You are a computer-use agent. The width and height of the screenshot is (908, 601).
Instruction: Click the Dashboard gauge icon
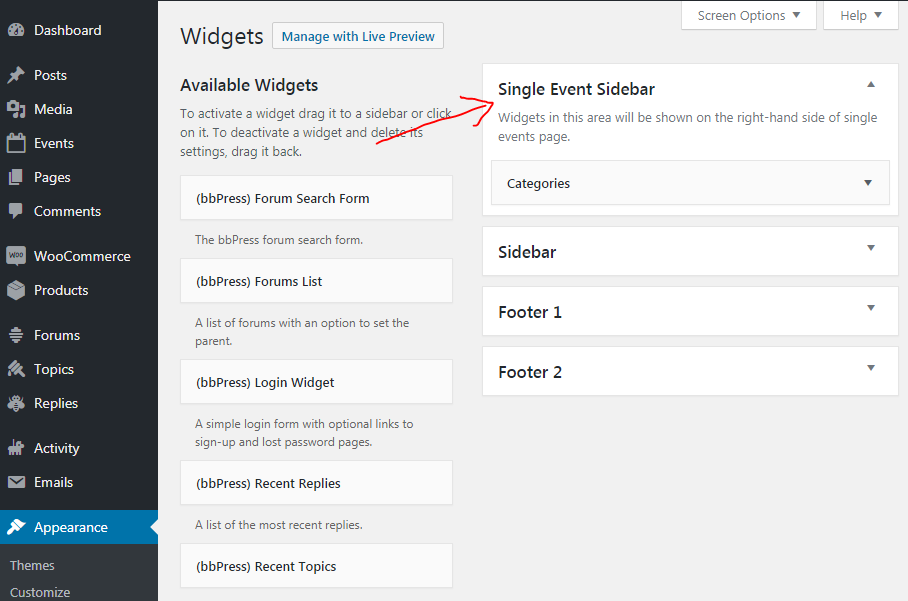pos(16,30)
